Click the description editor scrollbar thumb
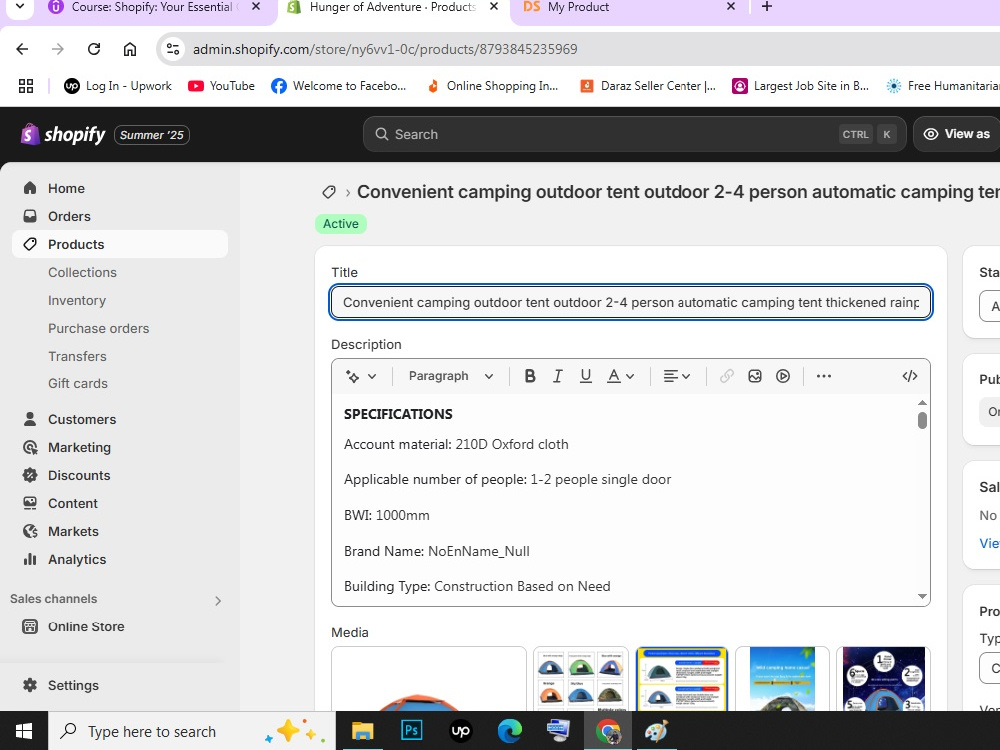This screenshot has height=750, width=1000. pos(922,421)
